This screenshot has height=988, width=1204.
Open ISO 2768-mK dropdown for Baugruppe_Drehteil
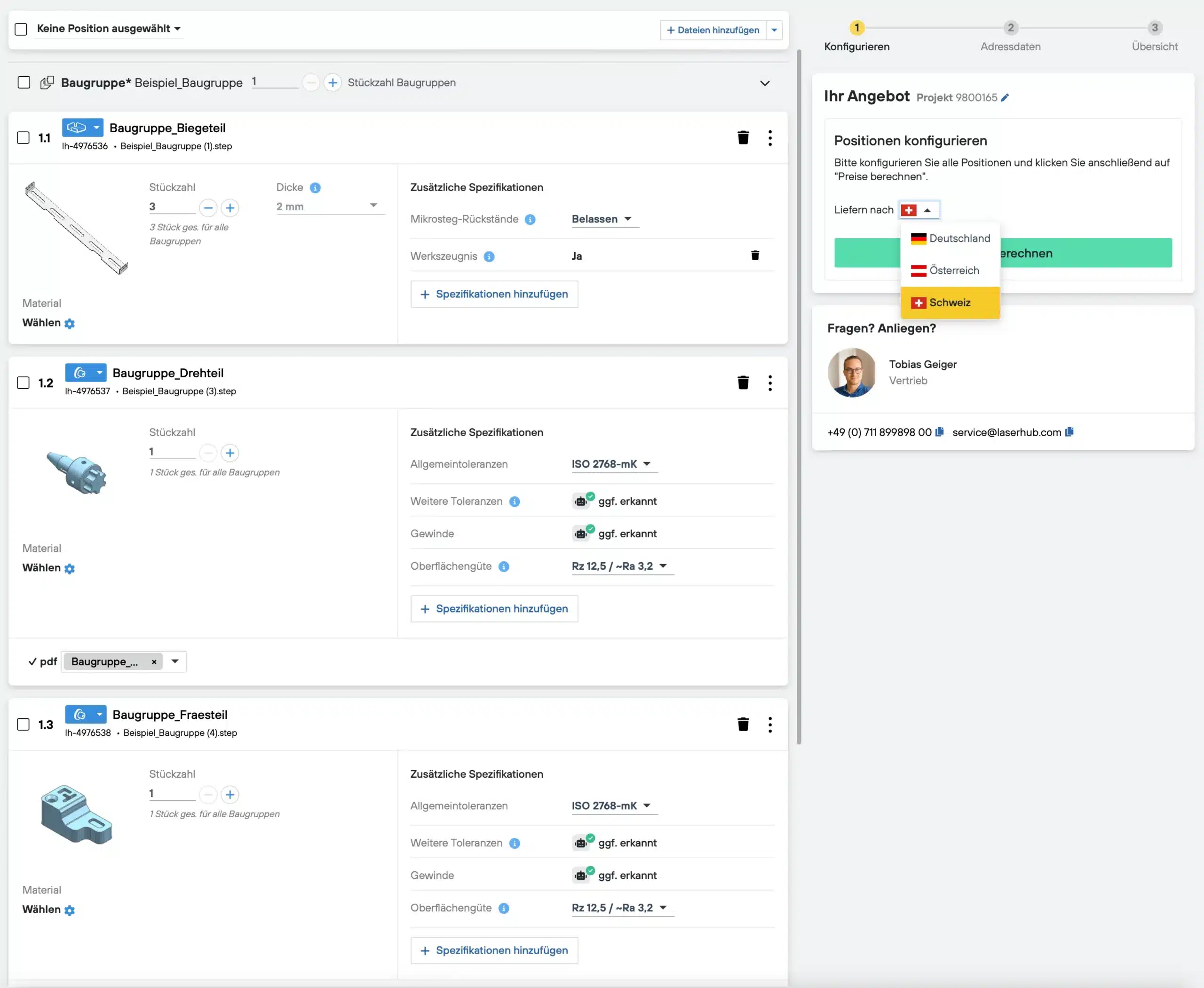pos(615,464)
